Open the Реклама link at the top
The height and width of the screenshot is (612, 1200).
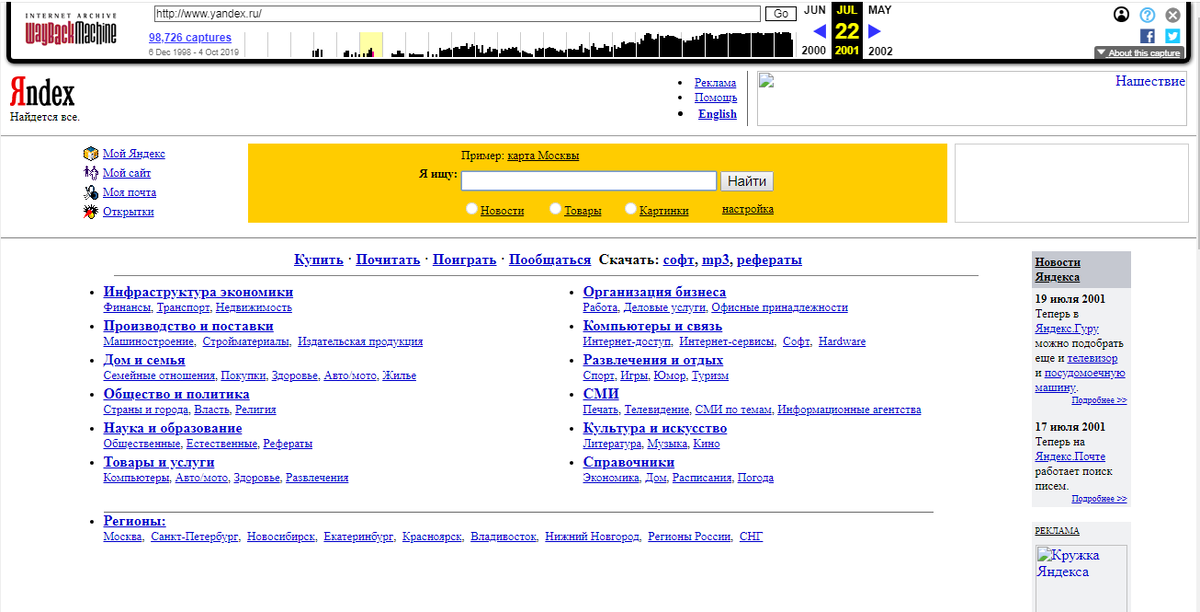(715, 83)
